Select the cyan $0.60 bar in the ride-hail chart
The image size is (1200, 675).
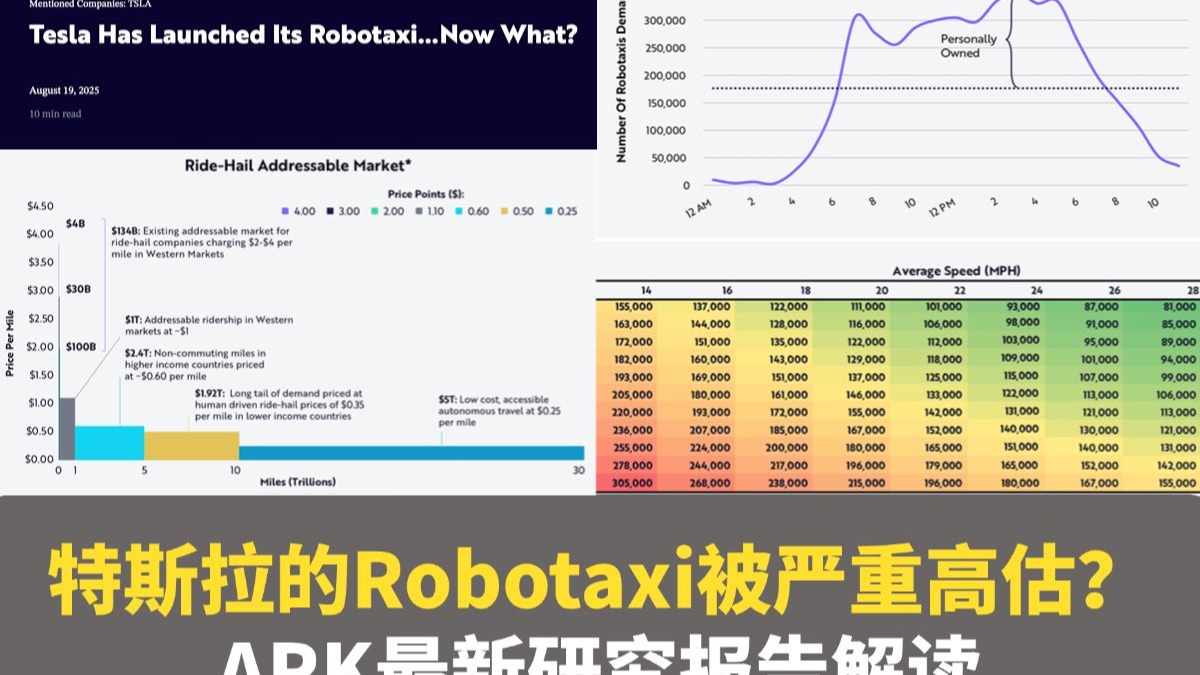coord(110,442)
